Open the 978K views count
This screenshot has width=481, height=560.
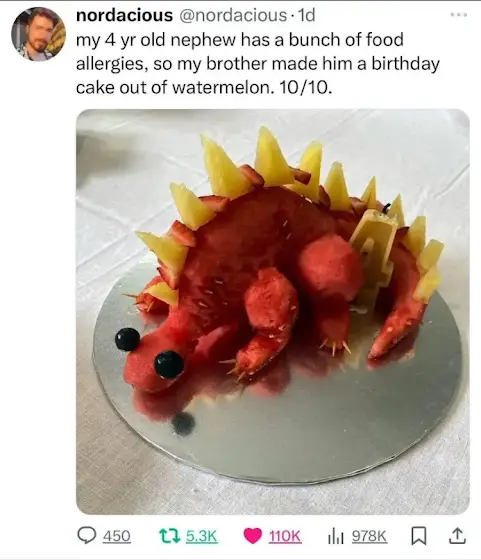[x=369, y=536]
